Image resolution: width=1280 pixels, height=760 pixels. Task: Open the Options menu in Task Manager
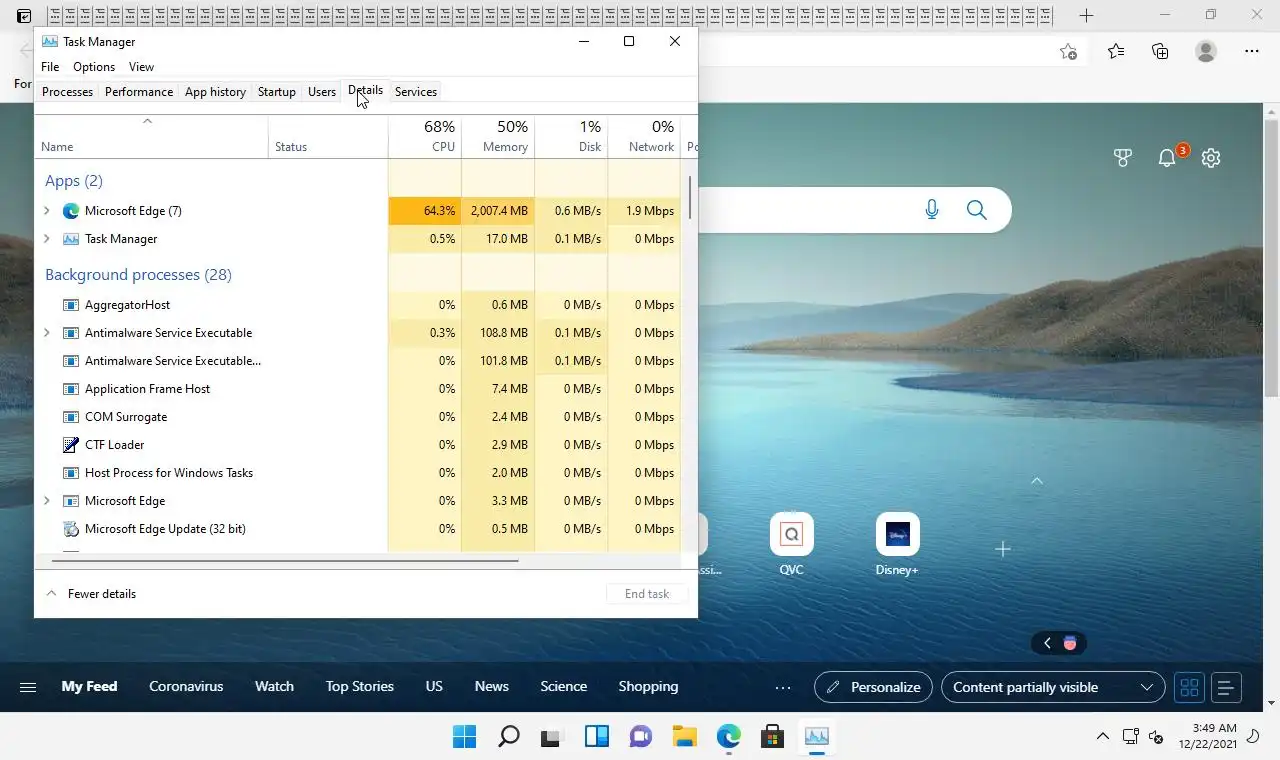94,67
